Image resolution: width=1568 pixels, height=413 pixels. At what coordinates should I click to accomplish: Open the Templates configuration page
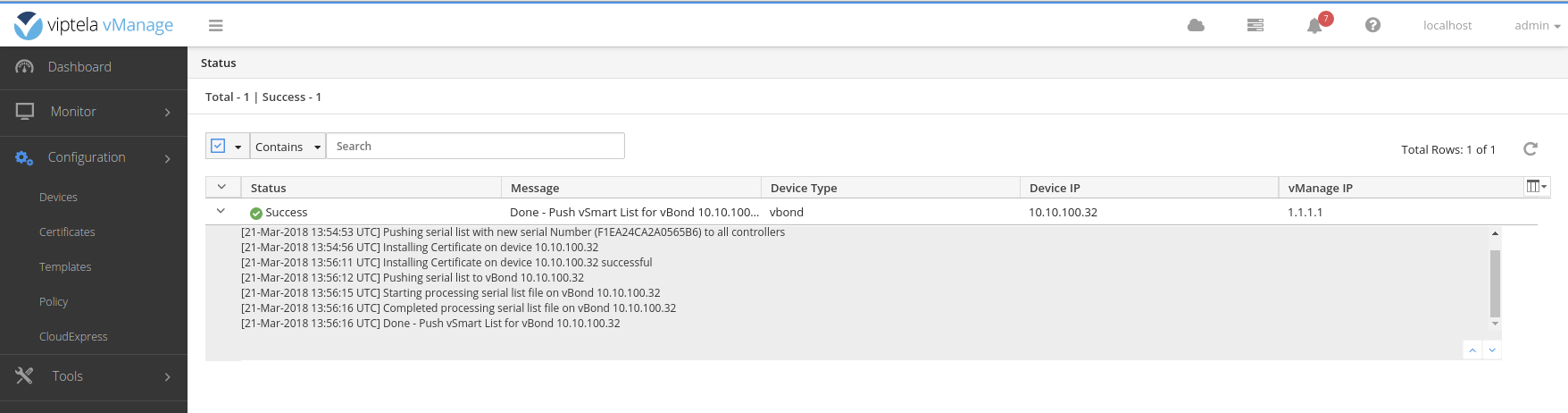65,267
